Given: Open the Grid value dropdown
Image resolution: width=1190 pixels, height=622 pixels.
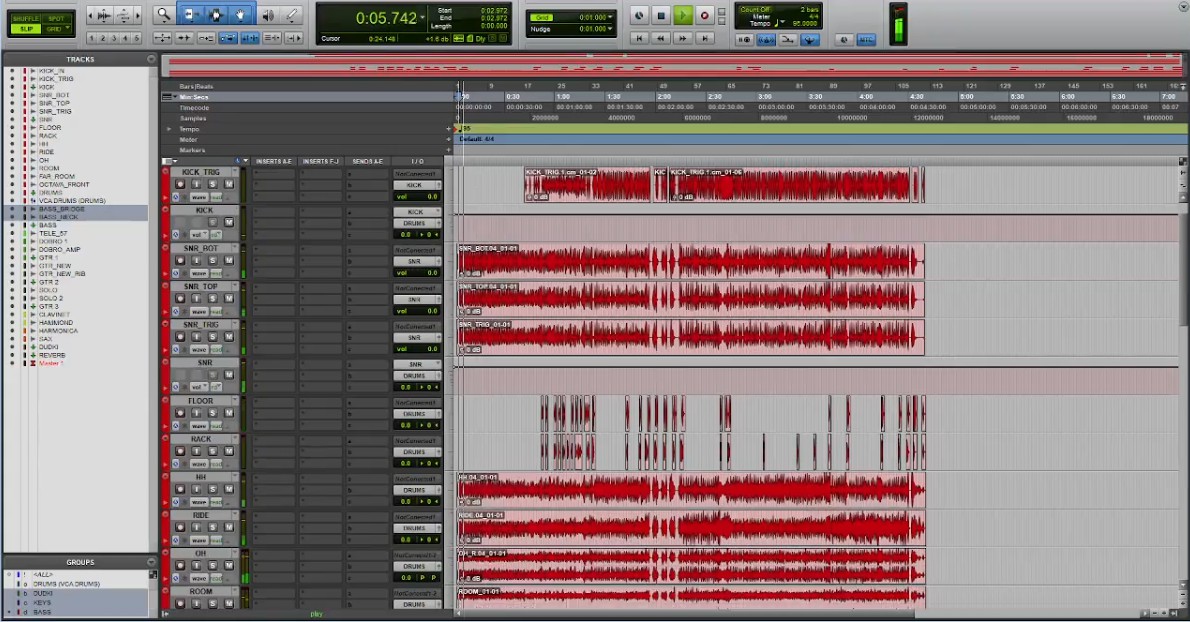Looking at the screenshot, I should pos(609,17).
